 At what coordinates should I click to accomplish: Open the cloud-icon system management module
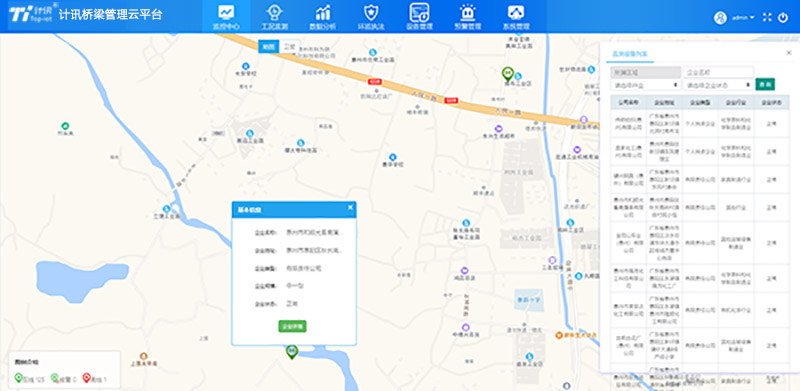(516, 17)
